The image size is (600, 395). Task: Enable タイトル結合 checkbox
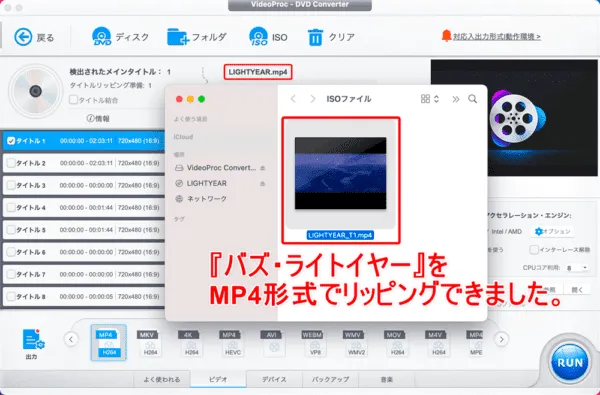click(73, 100)
